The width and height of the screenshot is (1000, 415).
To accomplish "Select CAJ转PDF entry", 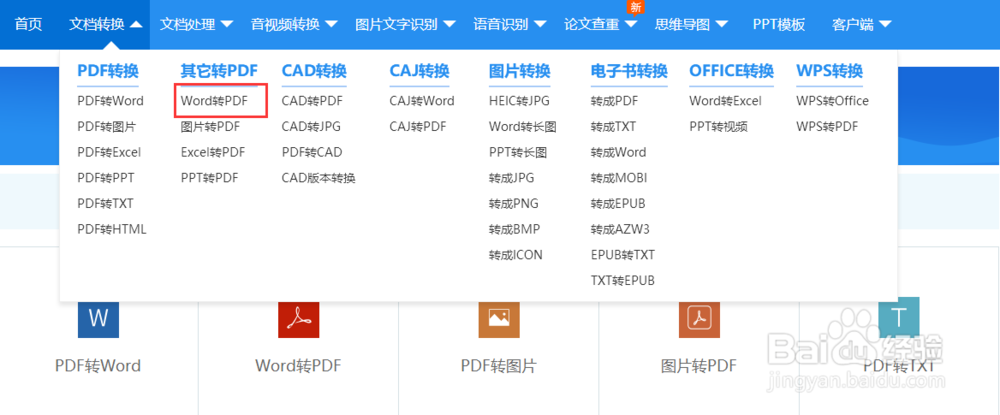I will tap(418, 127).
